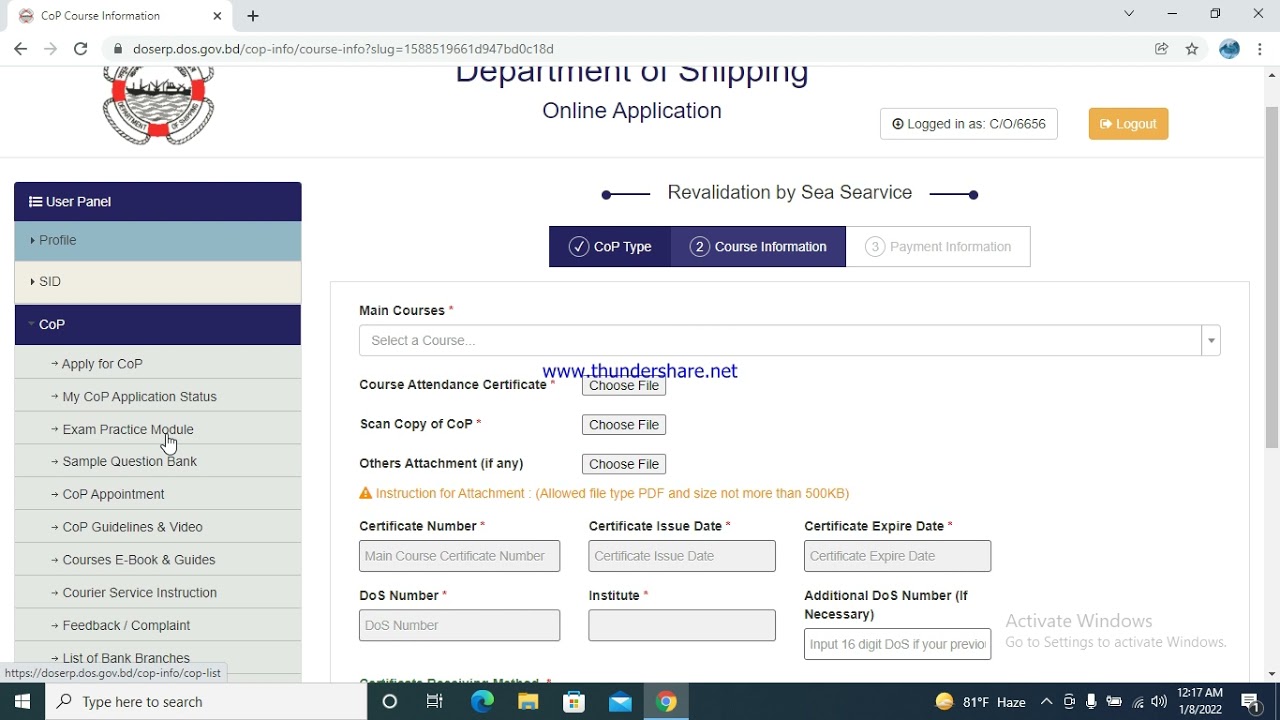The height and width of the screenshot is (720, 1280).
Task: Go to the CoP Type step tab
Action: (x=610, y=247)
